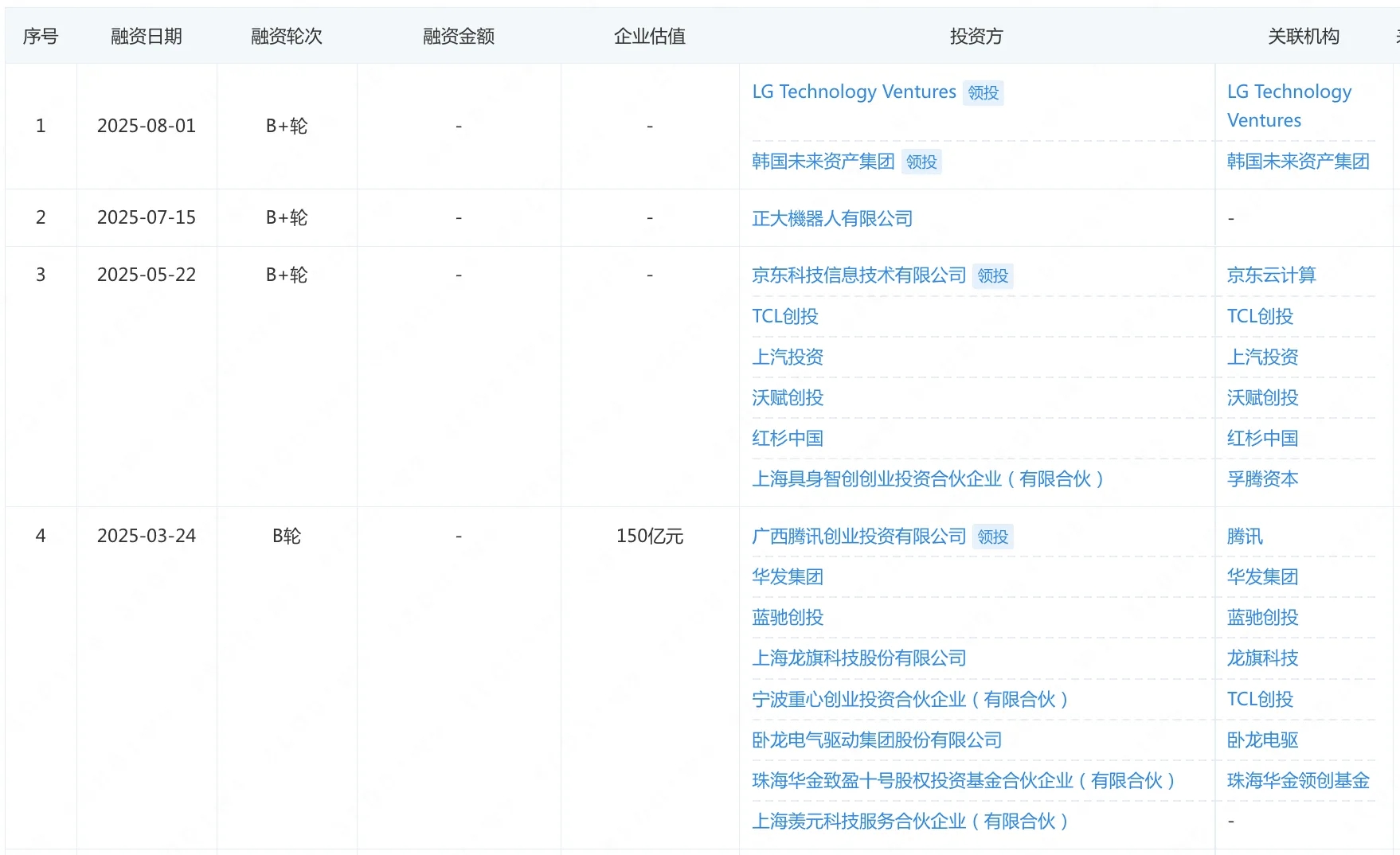This screenshot has height=855, width=1400.
Task: Click 领投 tag beside LG Technology Ventures
Action: pos(984,93)
